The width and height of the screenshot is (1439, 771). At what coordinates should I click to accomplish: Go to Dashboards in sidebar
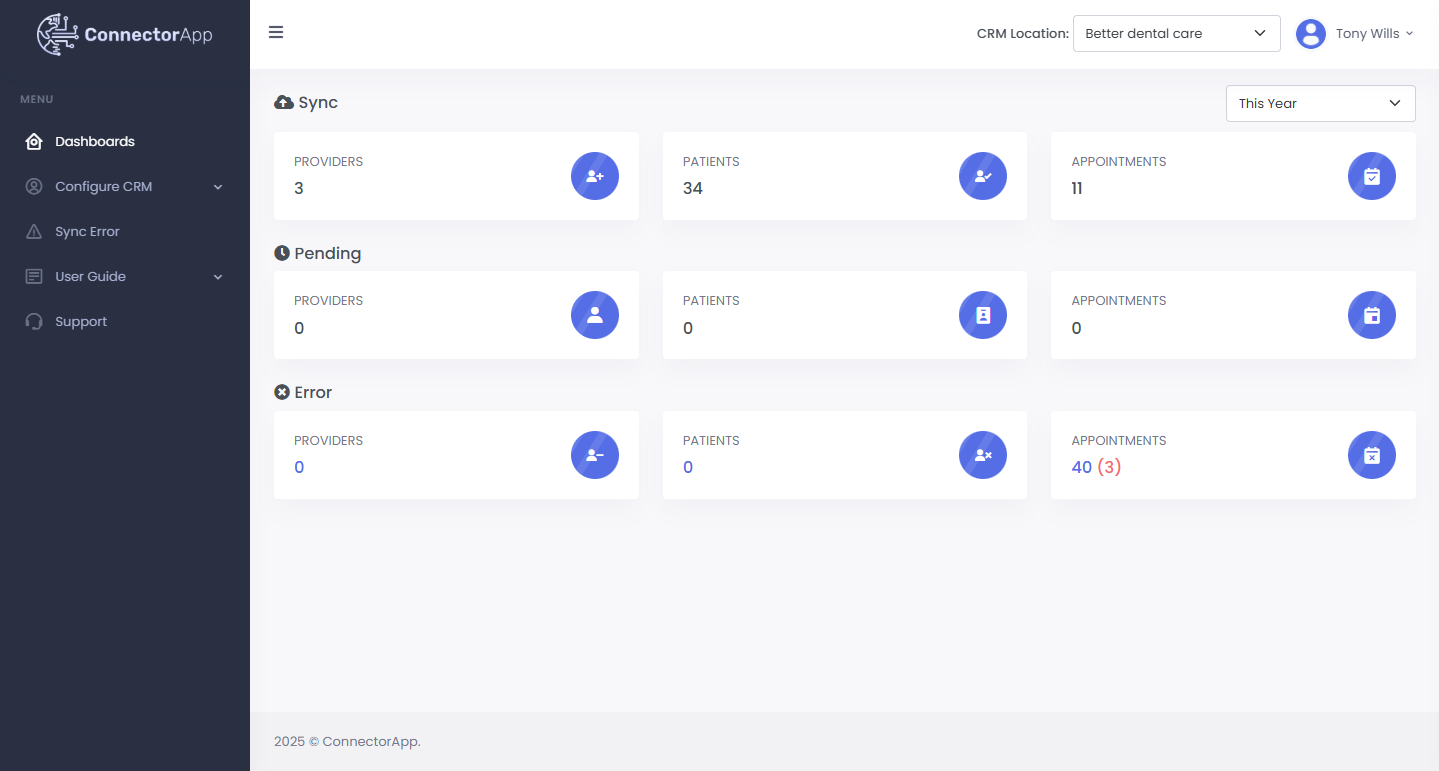click(125, 141)
